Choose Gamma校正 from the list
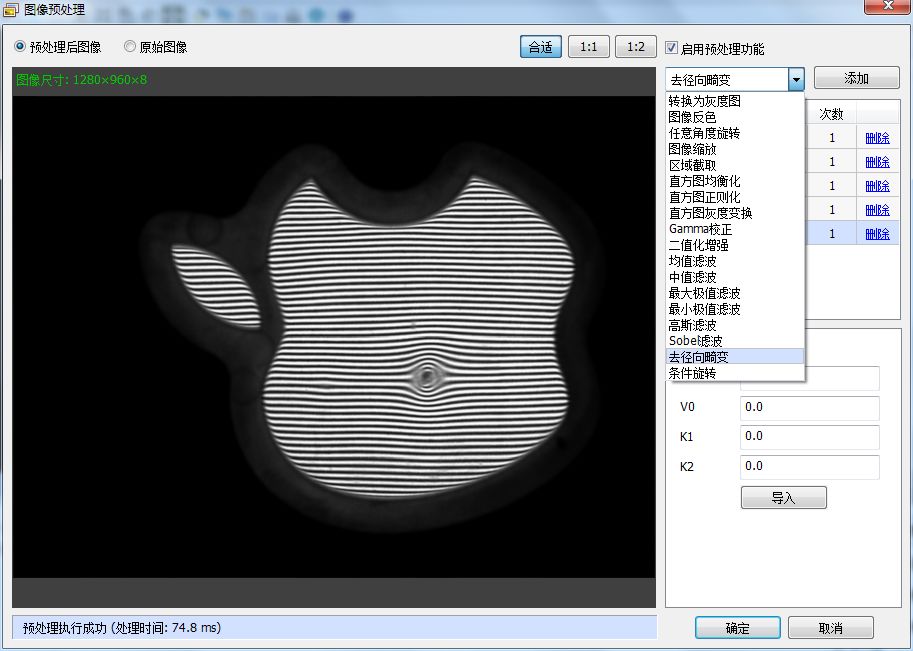The width and height of the screenshot is (913, 651). pyautogui.click(x=735, y=229)
